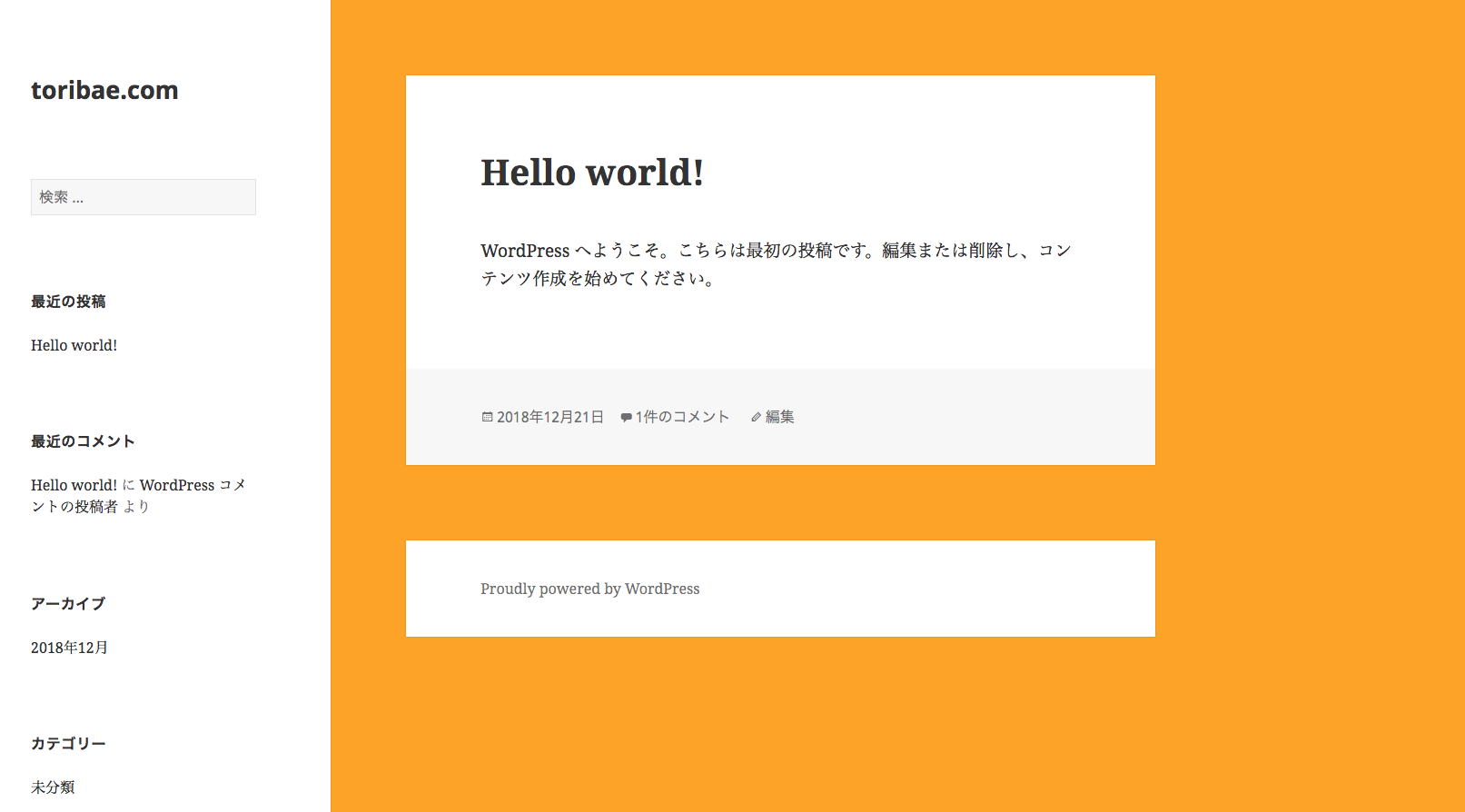Click the pencil edit icon
Image resolution: width=1465 pixels, height=812 pixels.
pyautogui.click(x=756, y=417)
